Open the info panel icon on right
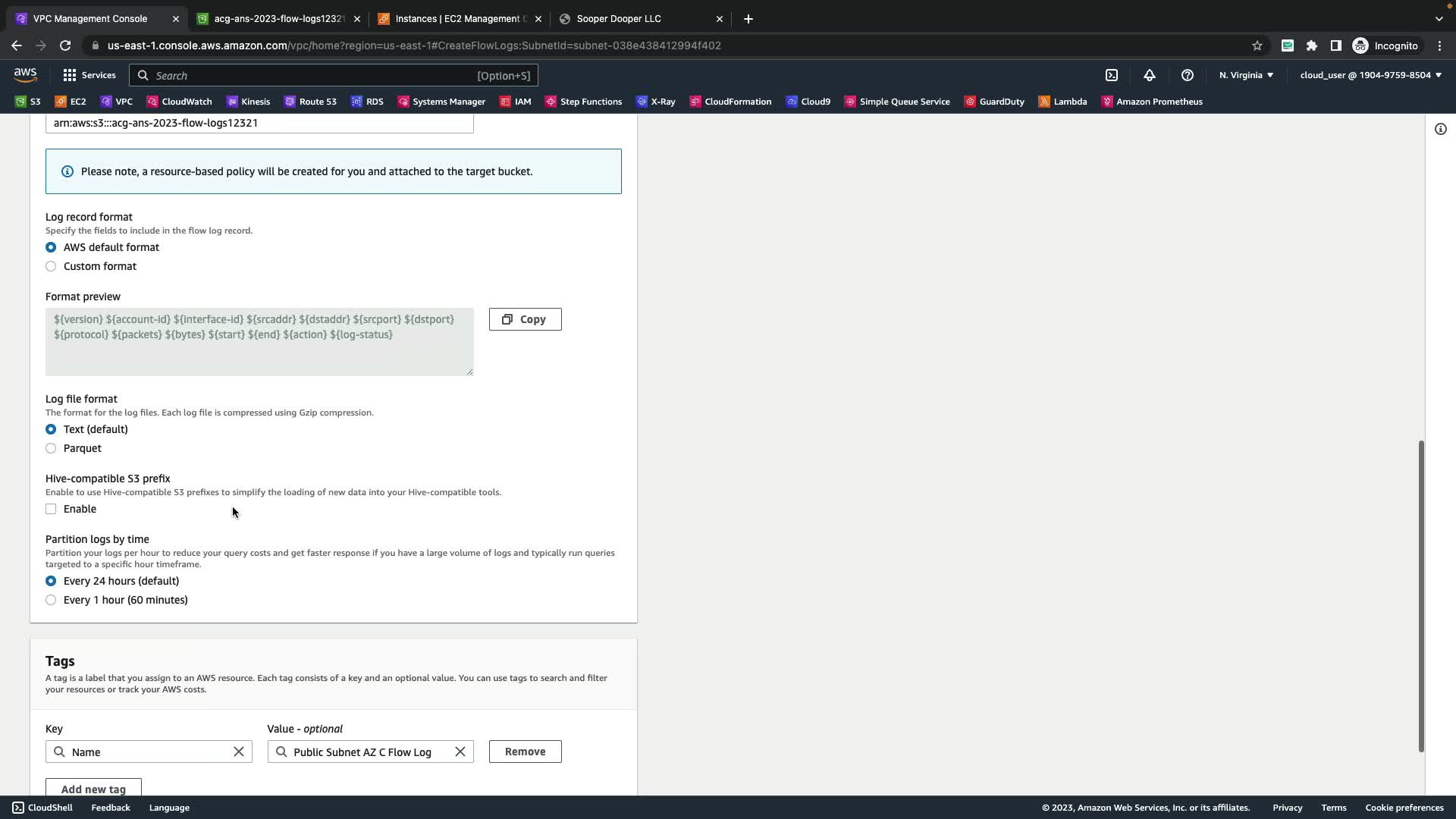This screenshot has width=1456, height=819. (x=1440, y=129)
